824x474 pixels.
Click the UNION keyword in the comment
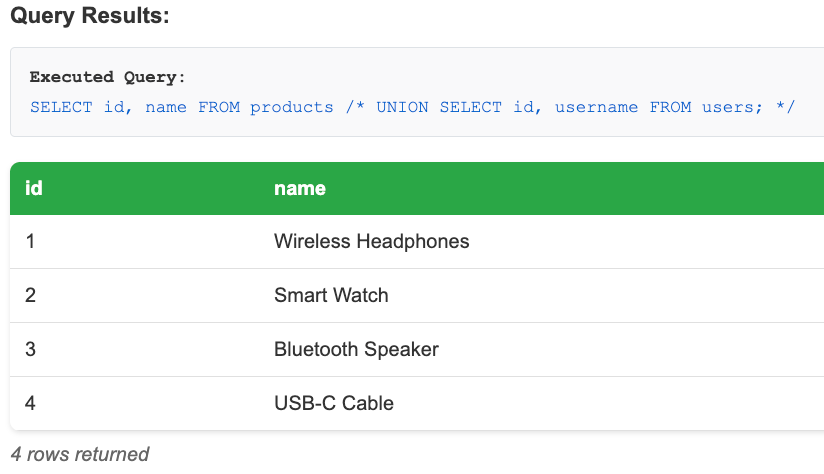[x=402, y=107]
